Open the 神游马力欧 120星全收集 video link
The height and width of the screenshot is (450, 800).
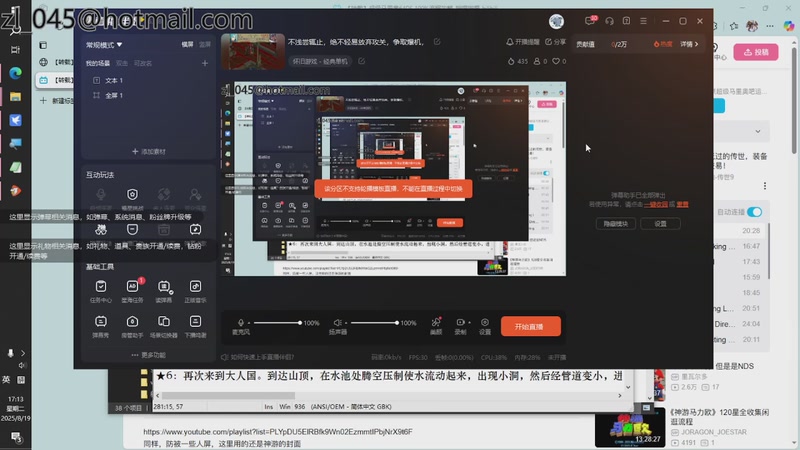[719, 416]
